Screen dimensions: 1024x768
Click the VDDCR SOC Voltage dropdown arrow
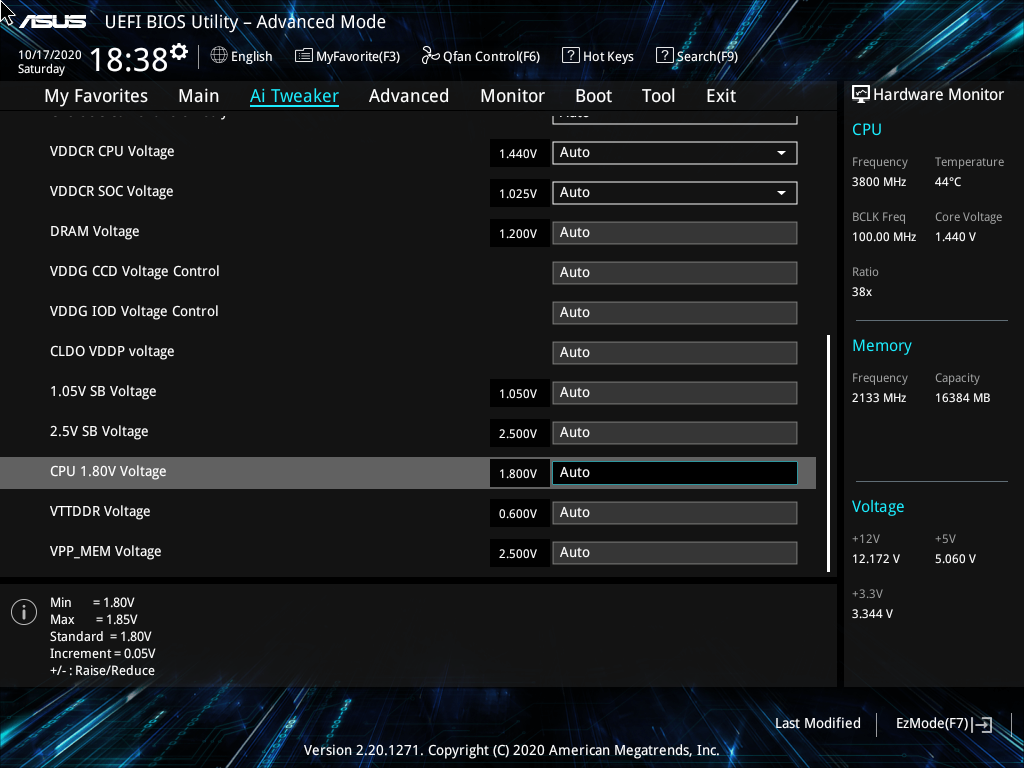pos(781,193)
